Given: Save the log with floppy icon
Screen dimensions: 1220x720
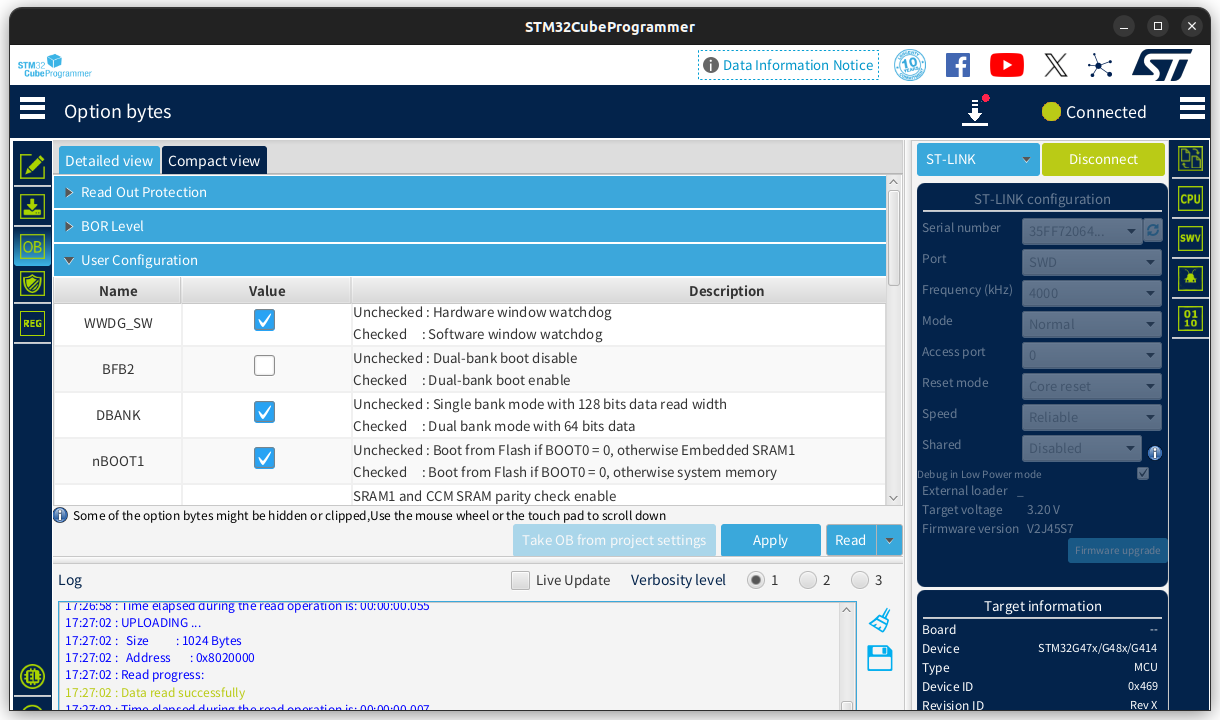Looking at the screenshot, I should tap(880, 658).
